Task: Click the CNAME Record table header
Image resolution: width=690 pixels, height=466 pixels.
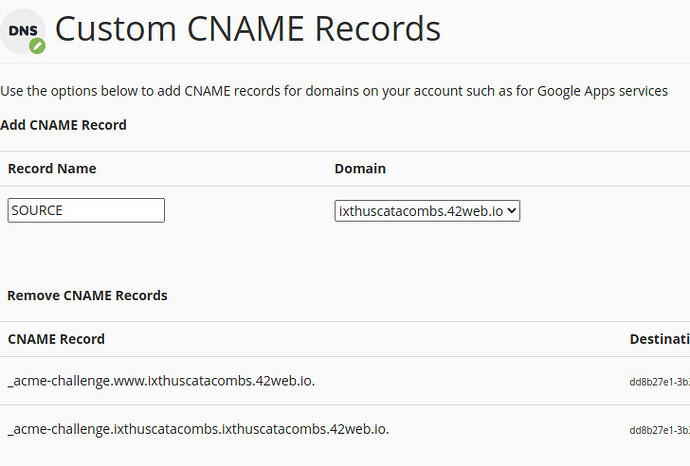Action: pos(56,339)
